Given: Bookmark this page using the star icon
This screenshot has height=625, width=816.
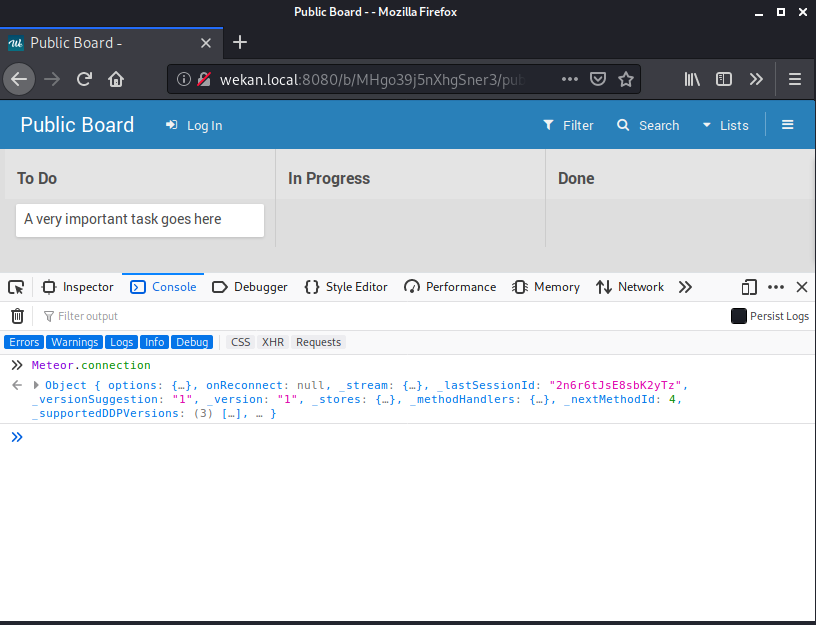Looking at the screenshot, I should [x=626, y=79].
